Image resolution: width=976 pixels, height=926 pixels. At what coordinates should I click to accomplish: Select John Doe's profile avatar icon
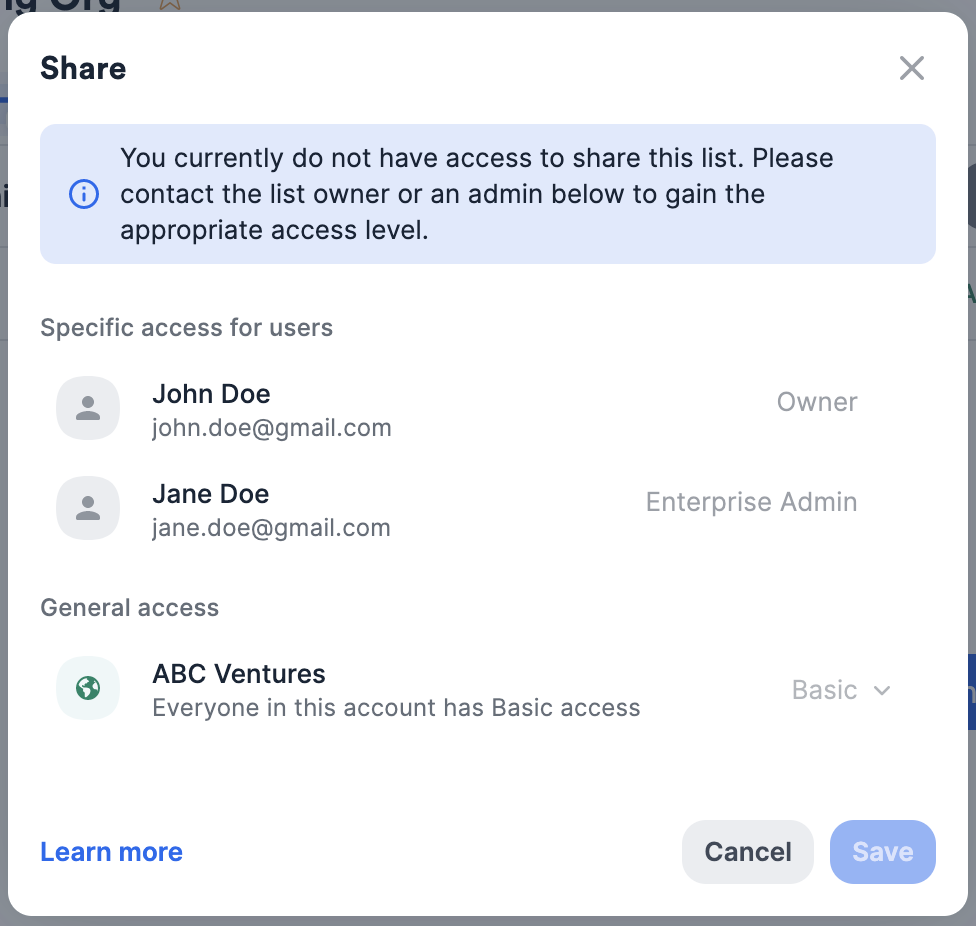(x=87, y=408)
